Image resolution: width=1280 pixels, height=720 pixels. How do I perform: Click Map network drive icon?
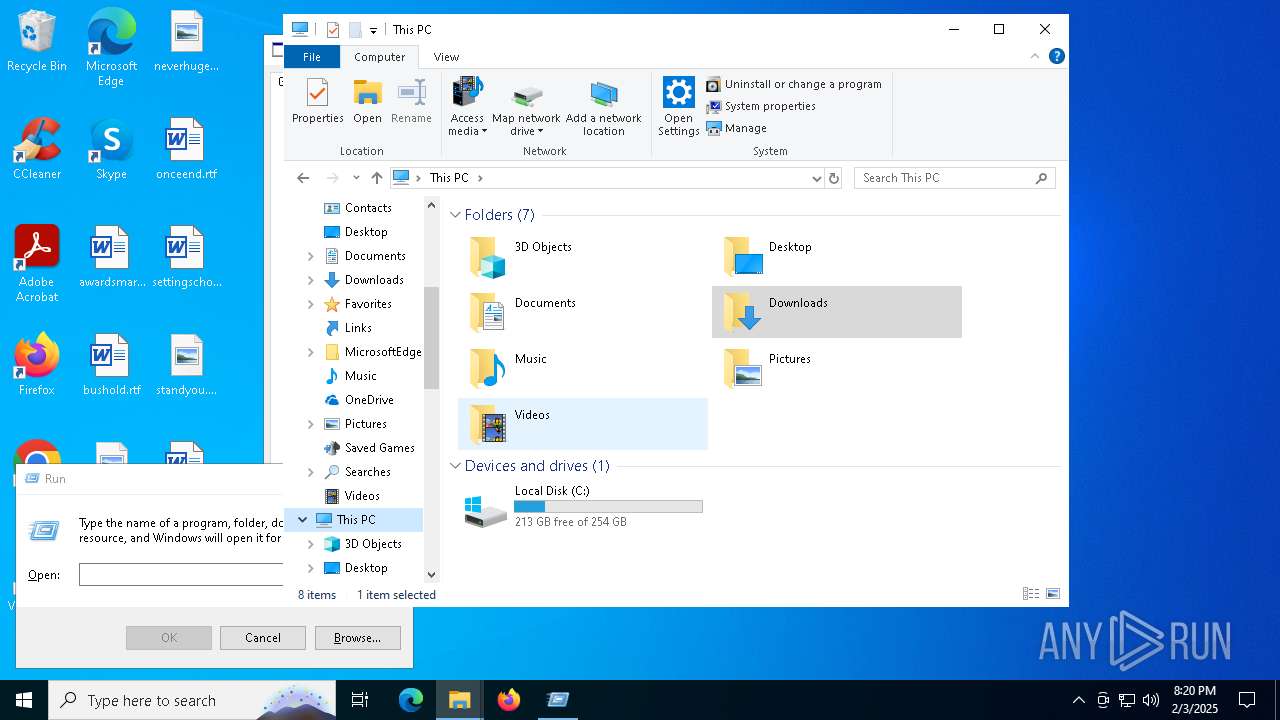tap(526, 106)
